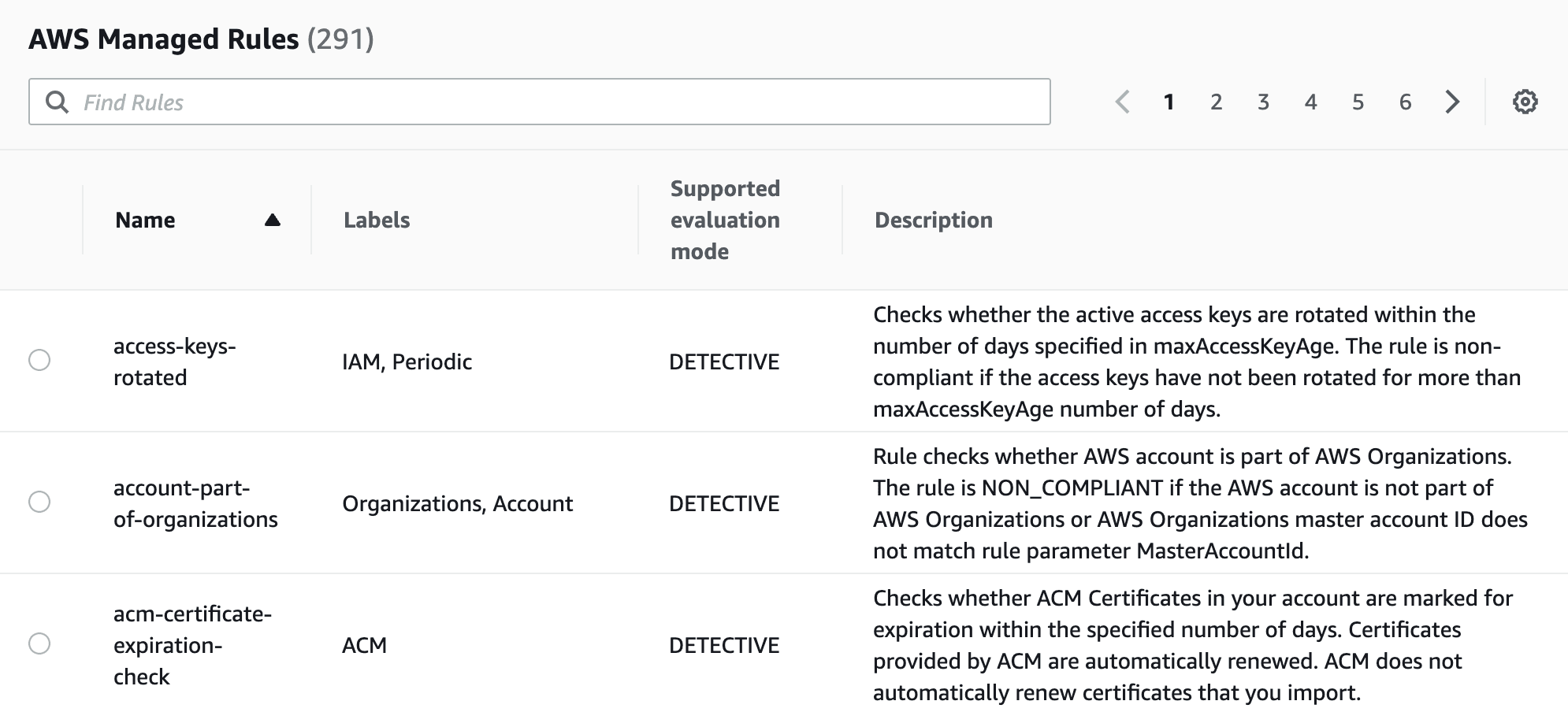Click the access-keys-rotated rule name
1568x712 pixels.
pyautogui.click(x=175, y=362)
